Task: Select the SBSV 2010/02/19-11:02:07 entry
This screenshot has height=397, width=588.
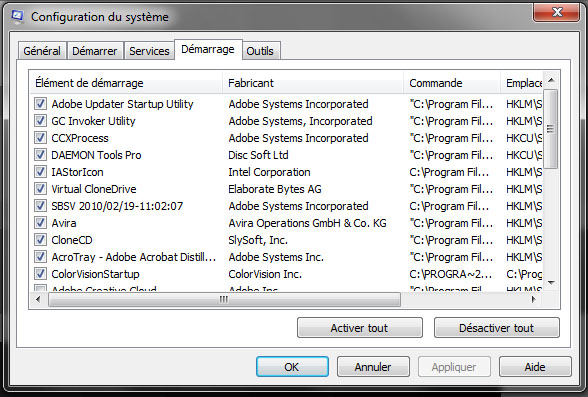Action: click(x=117, y=206)
